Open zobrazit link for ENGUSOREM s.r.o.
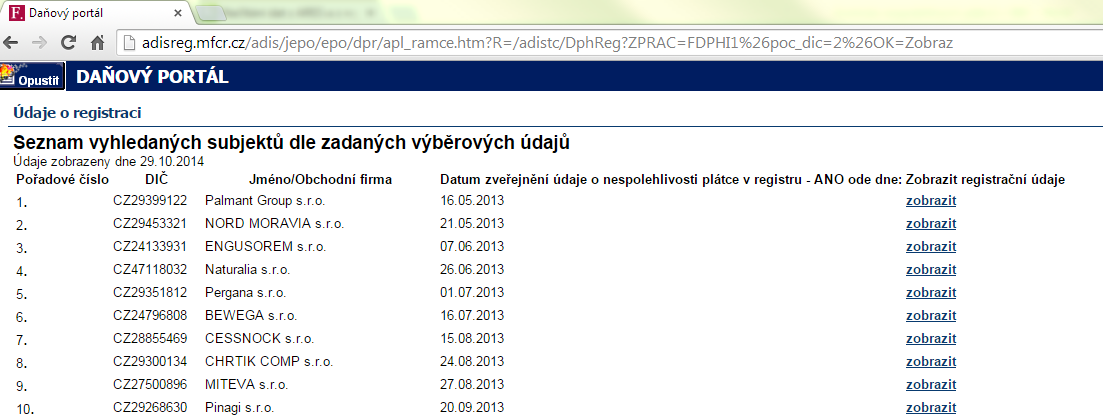 pos(931,247)
